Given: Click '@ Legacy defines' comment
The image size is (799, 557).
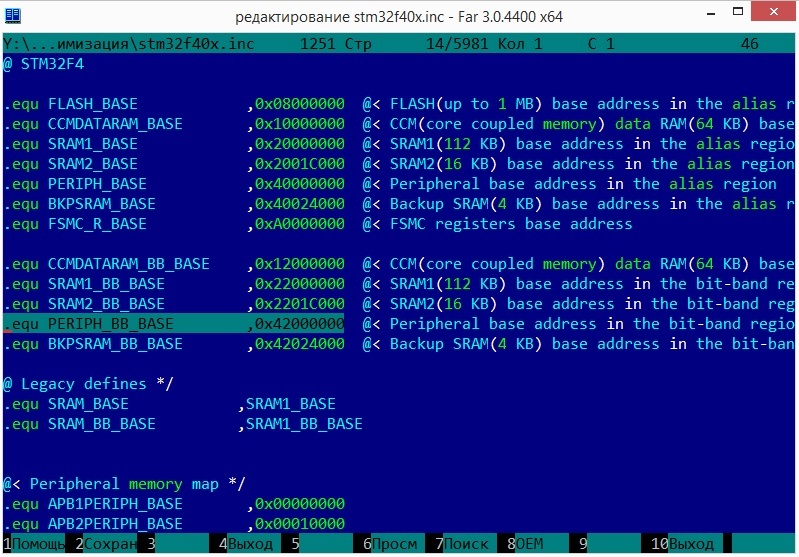Looking at the screenshot, I should point(88,384).
